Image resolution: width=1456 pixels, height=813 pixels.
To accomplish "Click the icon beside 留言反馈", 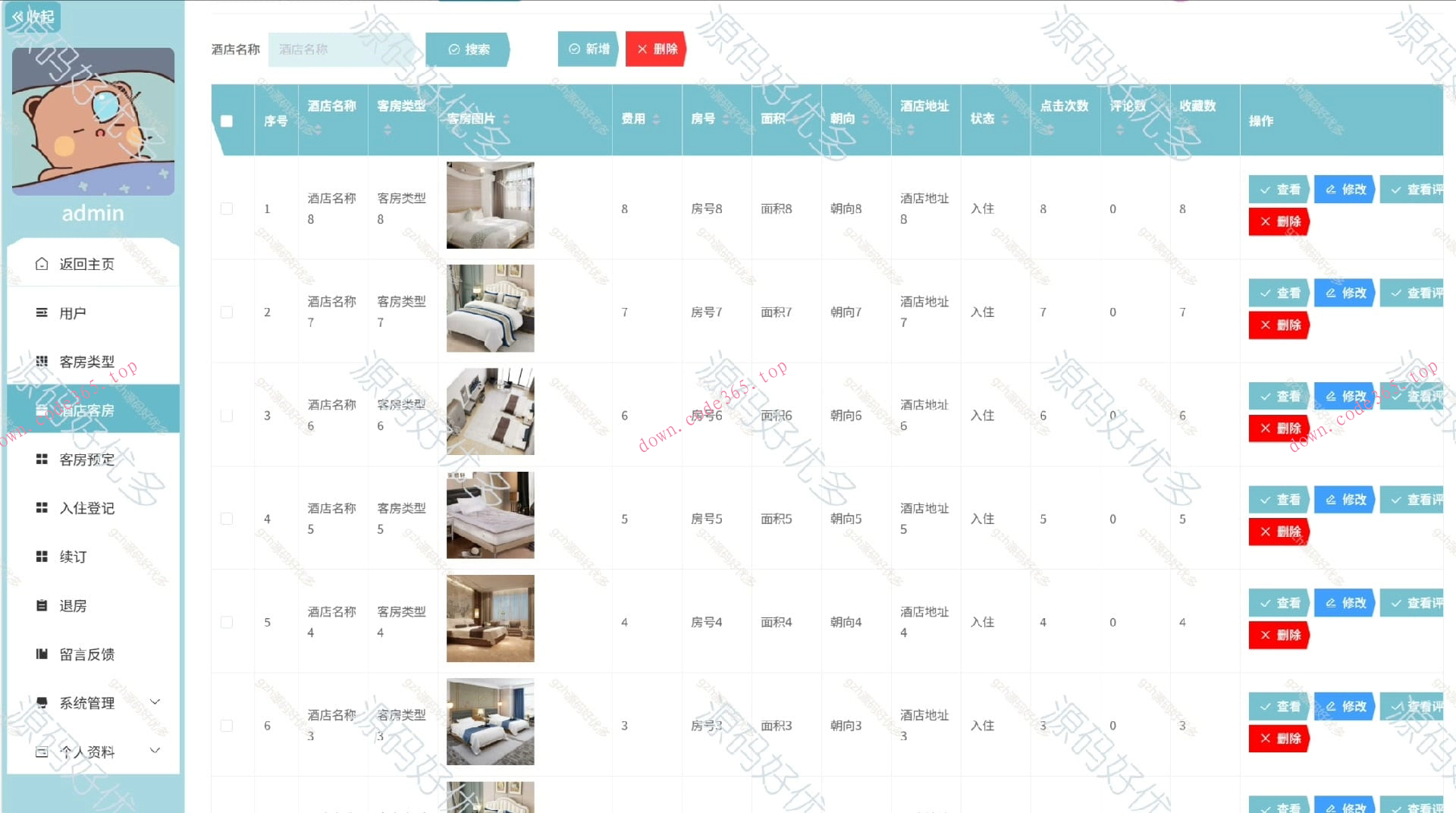I will coord(42,654).
